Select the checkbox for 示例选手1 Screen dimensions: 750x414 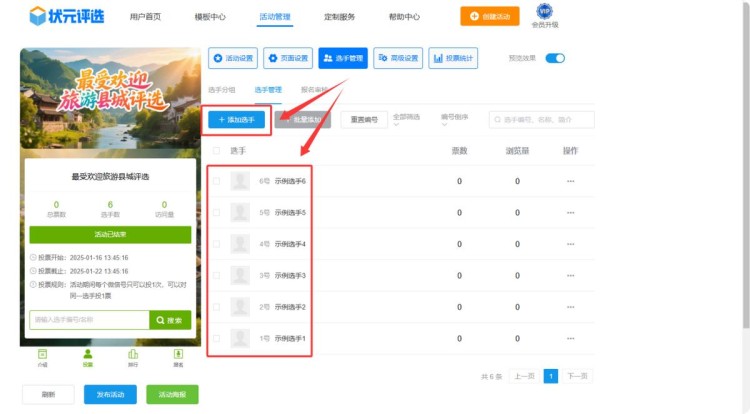[216, 339]
